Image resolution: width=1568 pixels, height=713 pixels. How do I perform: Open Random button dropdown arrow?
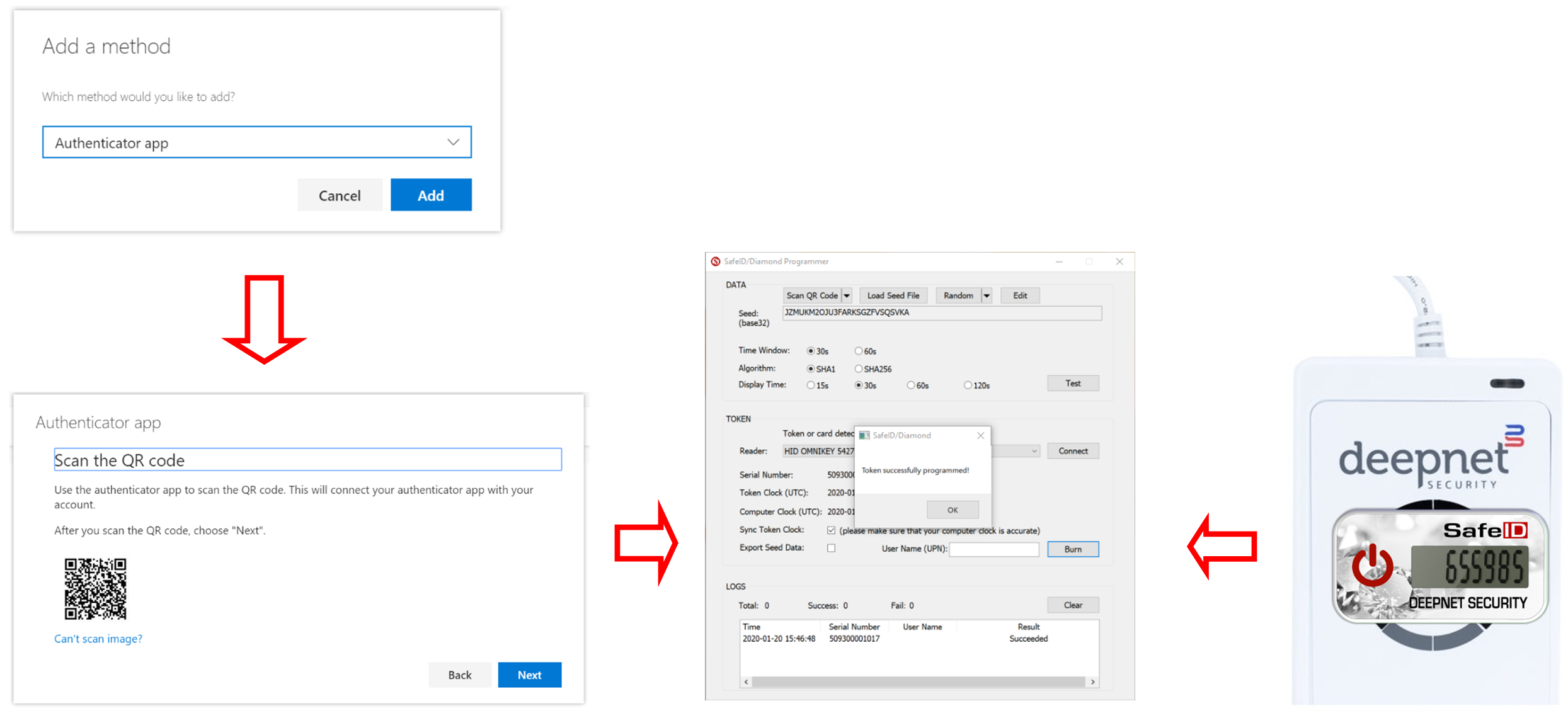click(987, 295)
